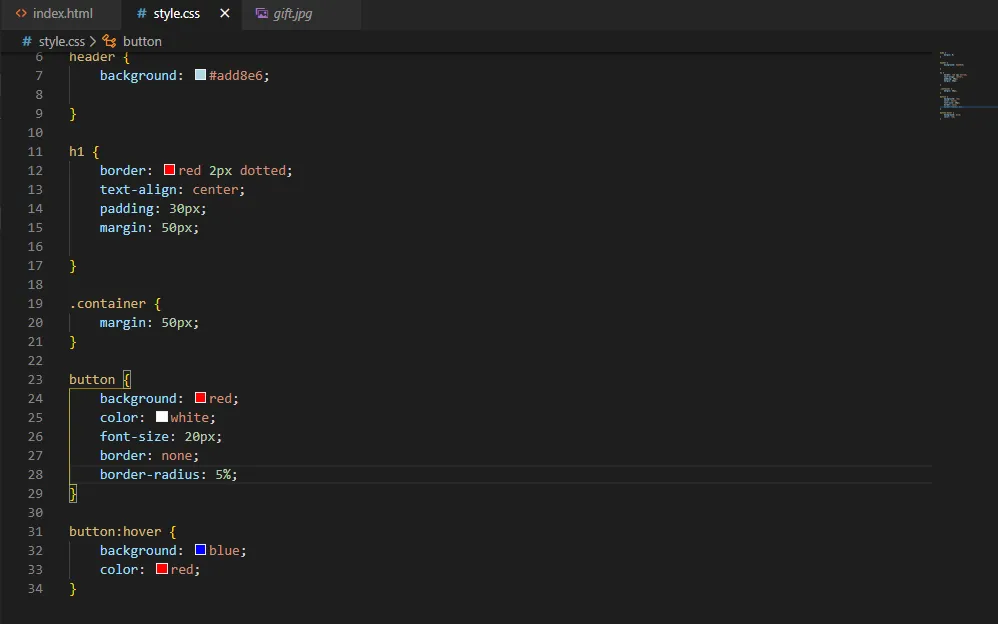Click the 'dotted' value on line 12
The width and height of the screenshot is (998, 624).
[263, 171]
